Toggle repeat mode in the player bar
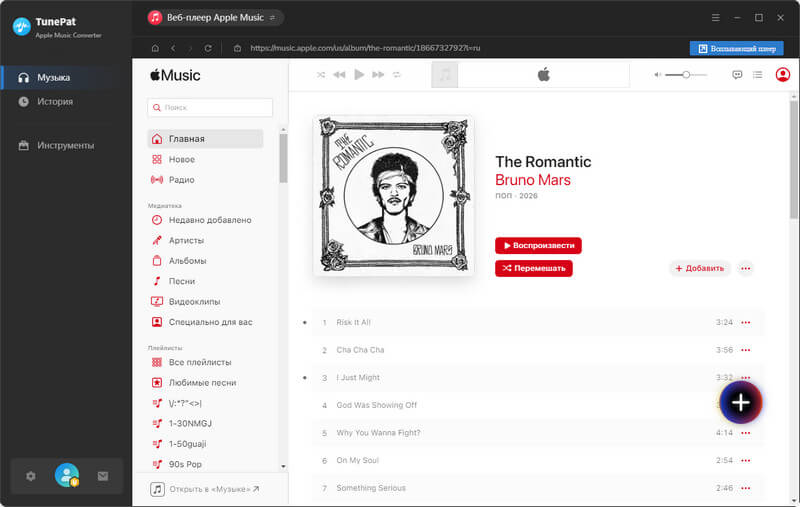 tap(397, 75)
